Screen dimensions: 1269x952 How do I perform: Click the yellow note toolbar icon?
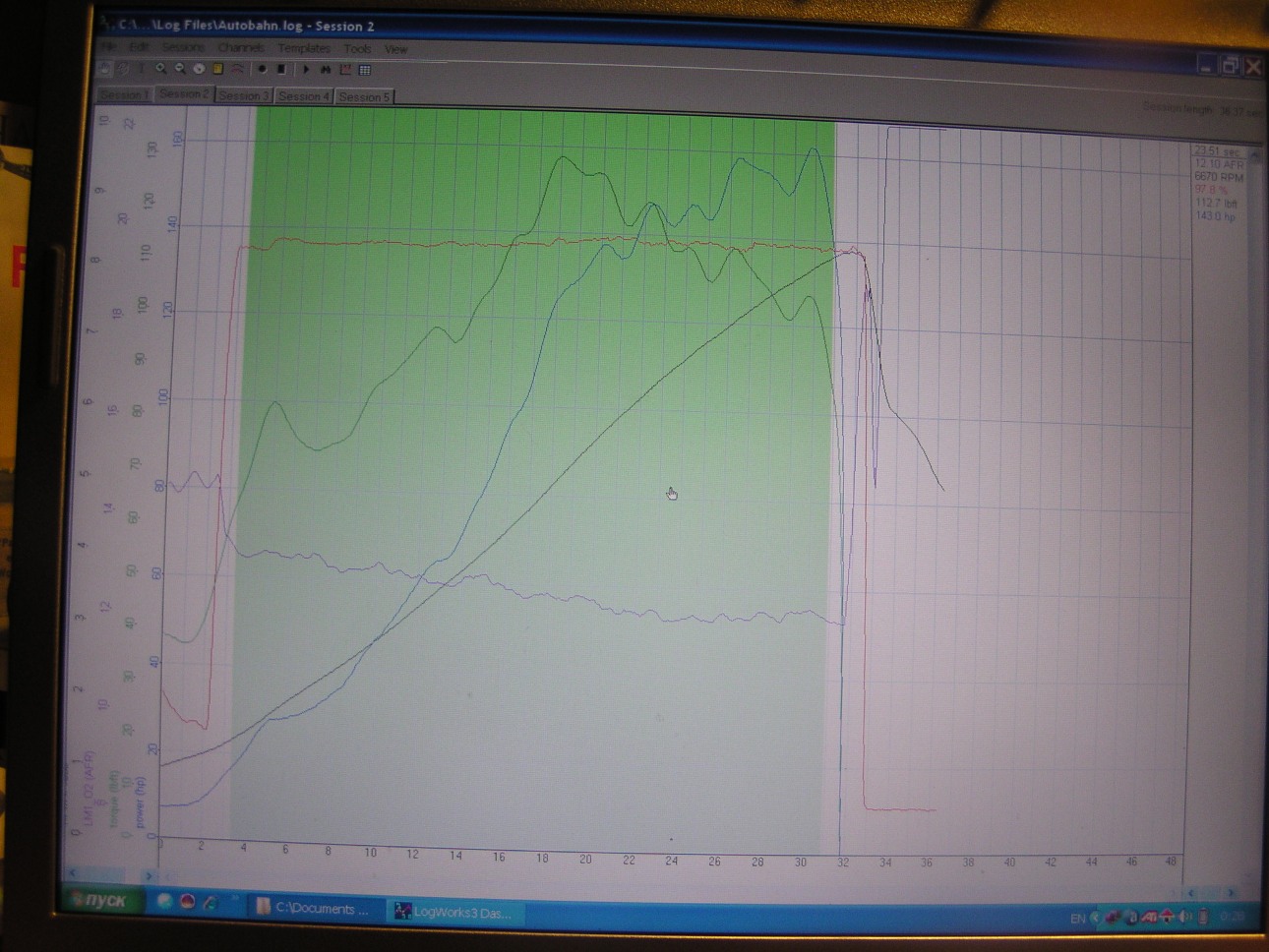(218, 69)
